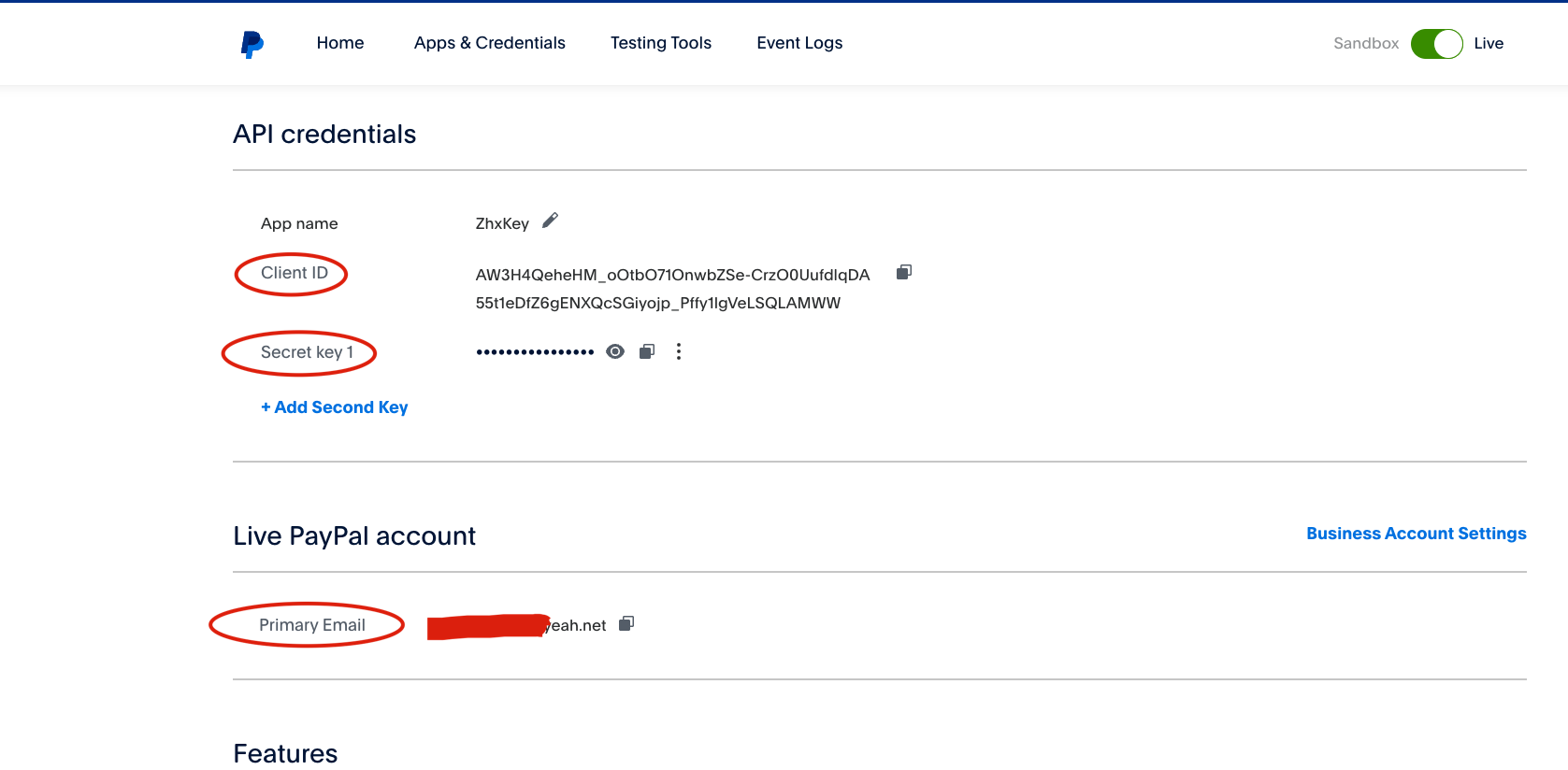Click the API credentials heading
Screen dimensions: 1568x770
tap(324, 135)
